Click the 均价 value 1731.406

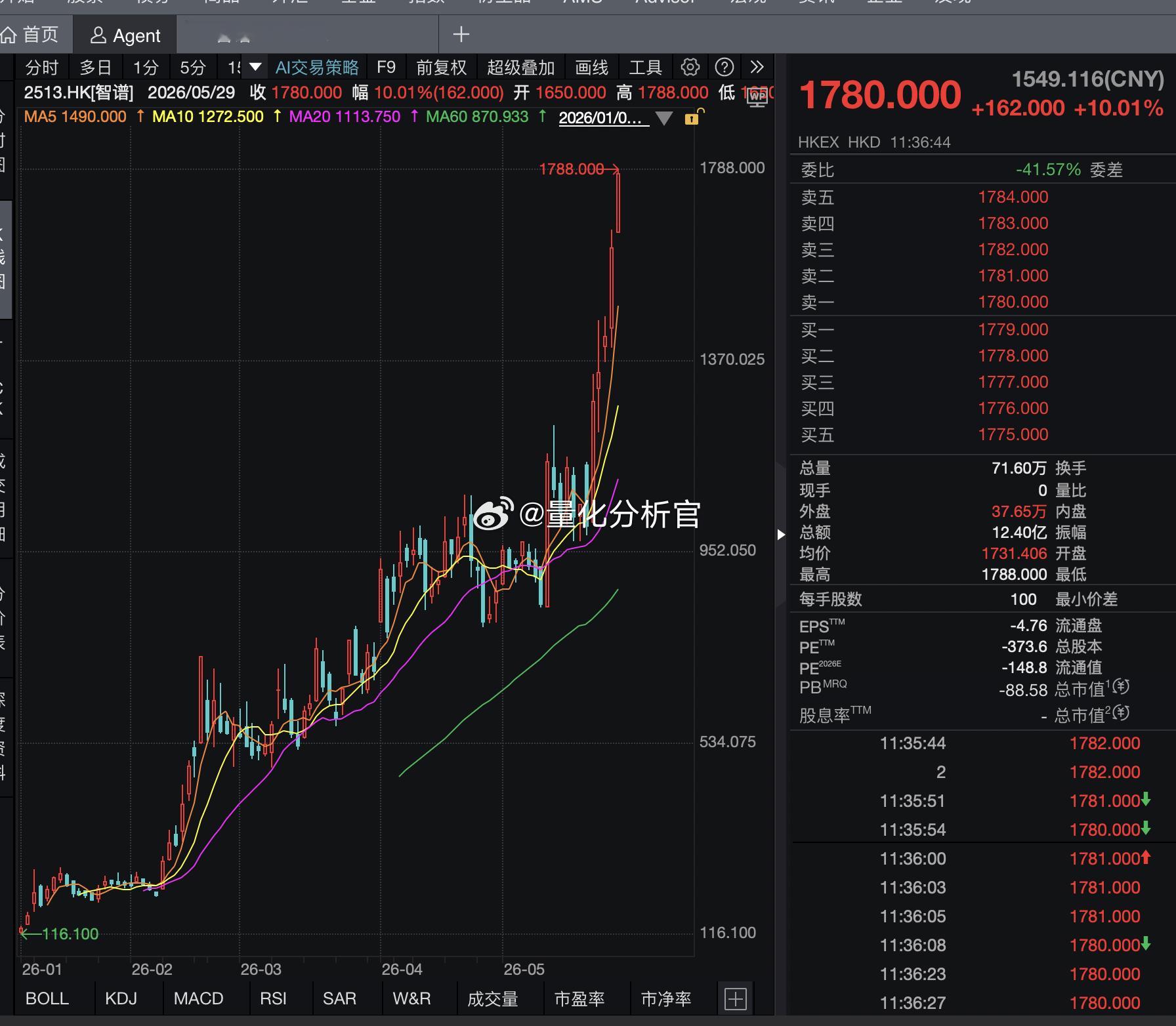coord(1014,553)
